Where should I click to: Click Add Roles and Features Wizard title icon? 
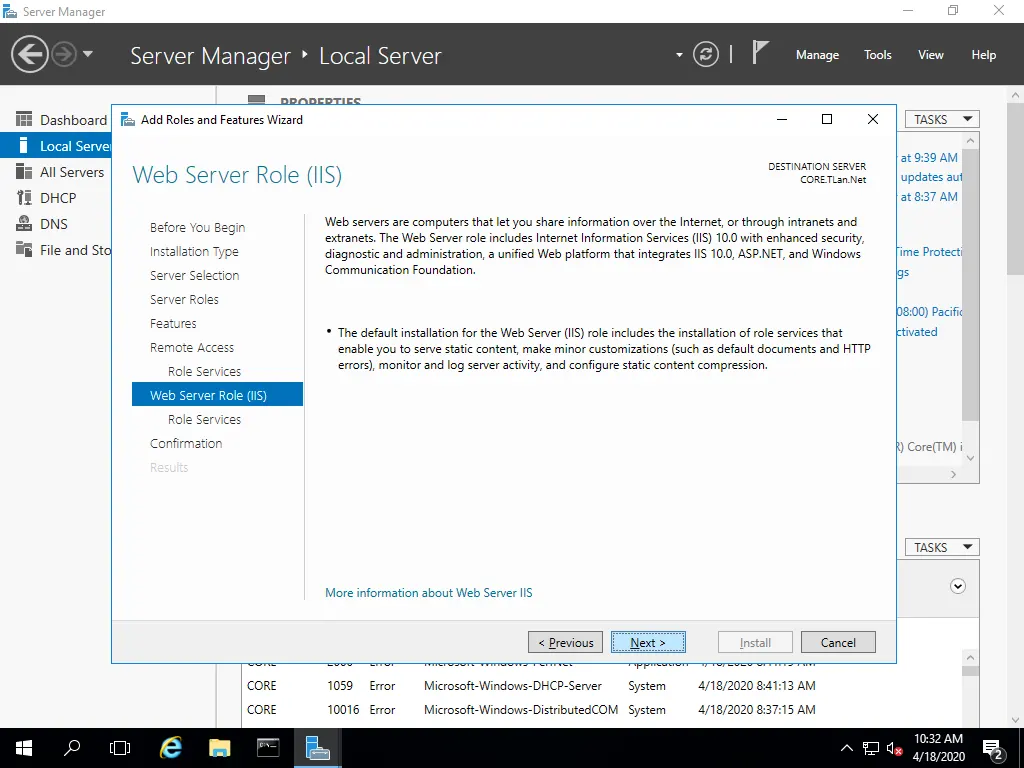(x=128, y=120)
